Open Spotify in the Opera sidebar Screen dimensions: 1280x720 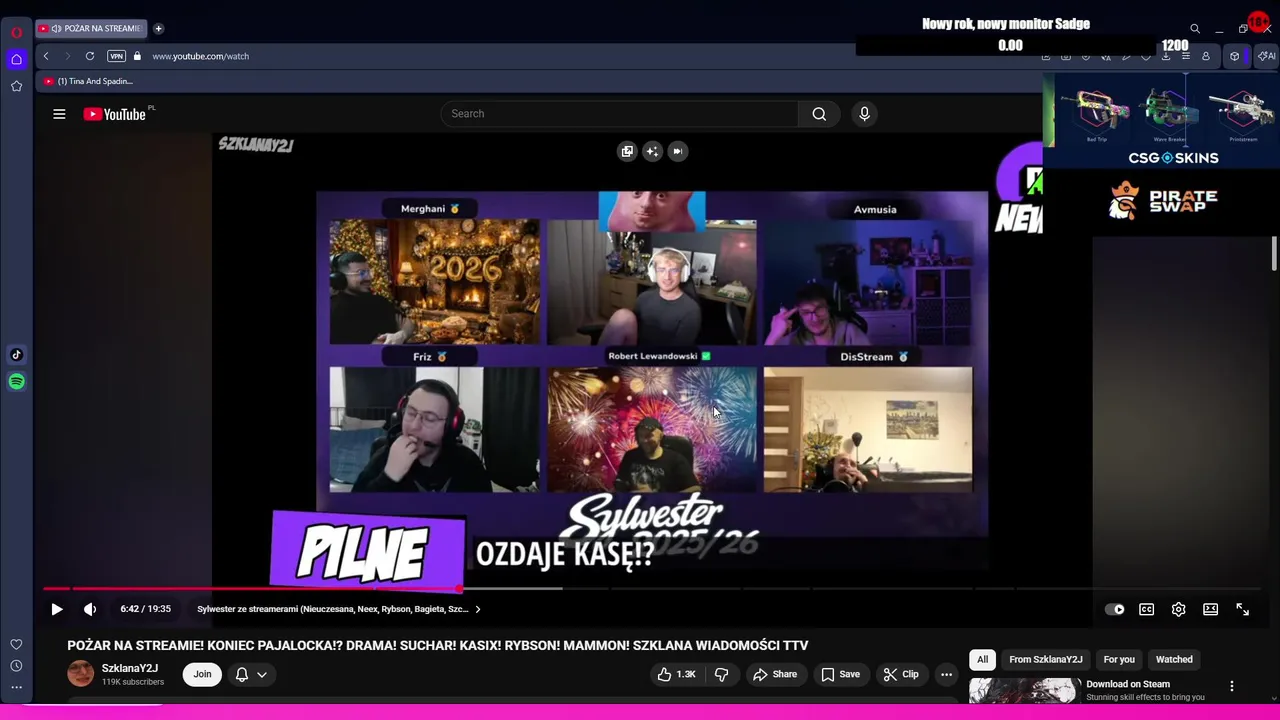tap(16, 381)
